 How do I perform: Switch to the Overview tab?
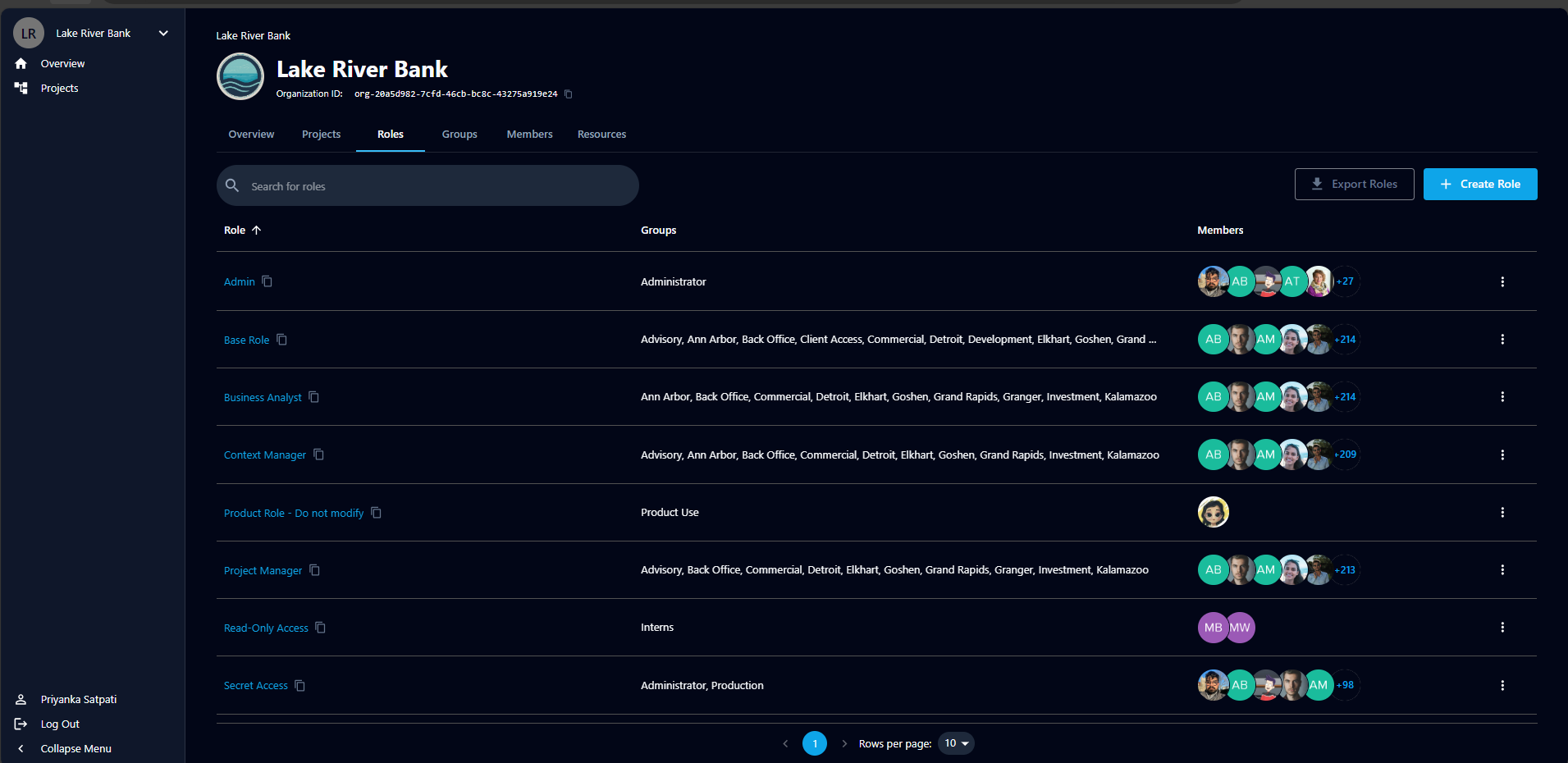pyautogui.click(x=251, y=134)
